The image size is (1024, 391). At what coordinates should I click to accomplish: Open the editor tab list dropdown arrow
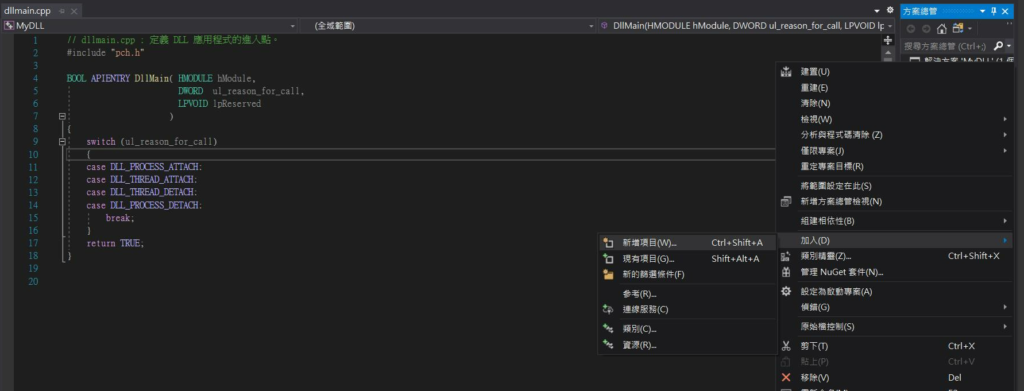[877, 11]
